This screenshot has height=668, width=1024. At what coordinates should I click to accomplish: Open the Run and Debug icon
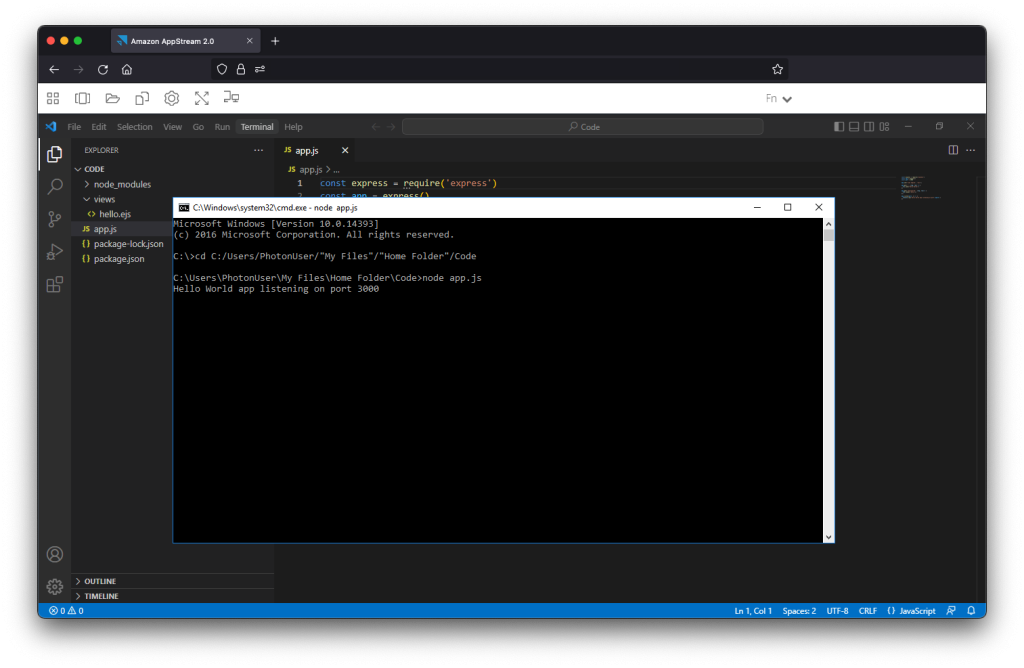(x=54, y=251)
